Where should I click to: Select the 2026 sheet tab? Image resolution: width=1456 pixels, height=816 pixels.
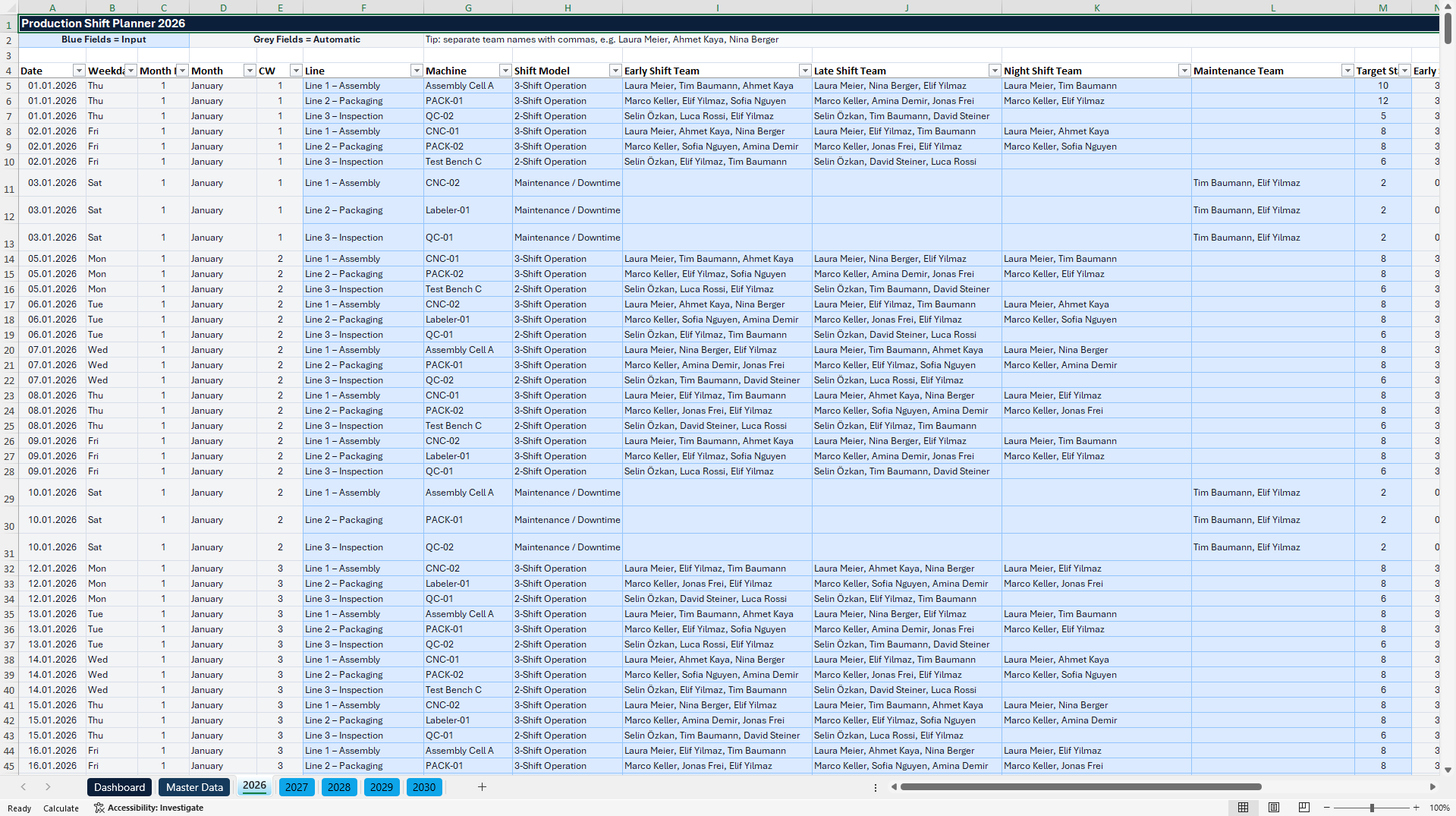(x=254, y=786)
